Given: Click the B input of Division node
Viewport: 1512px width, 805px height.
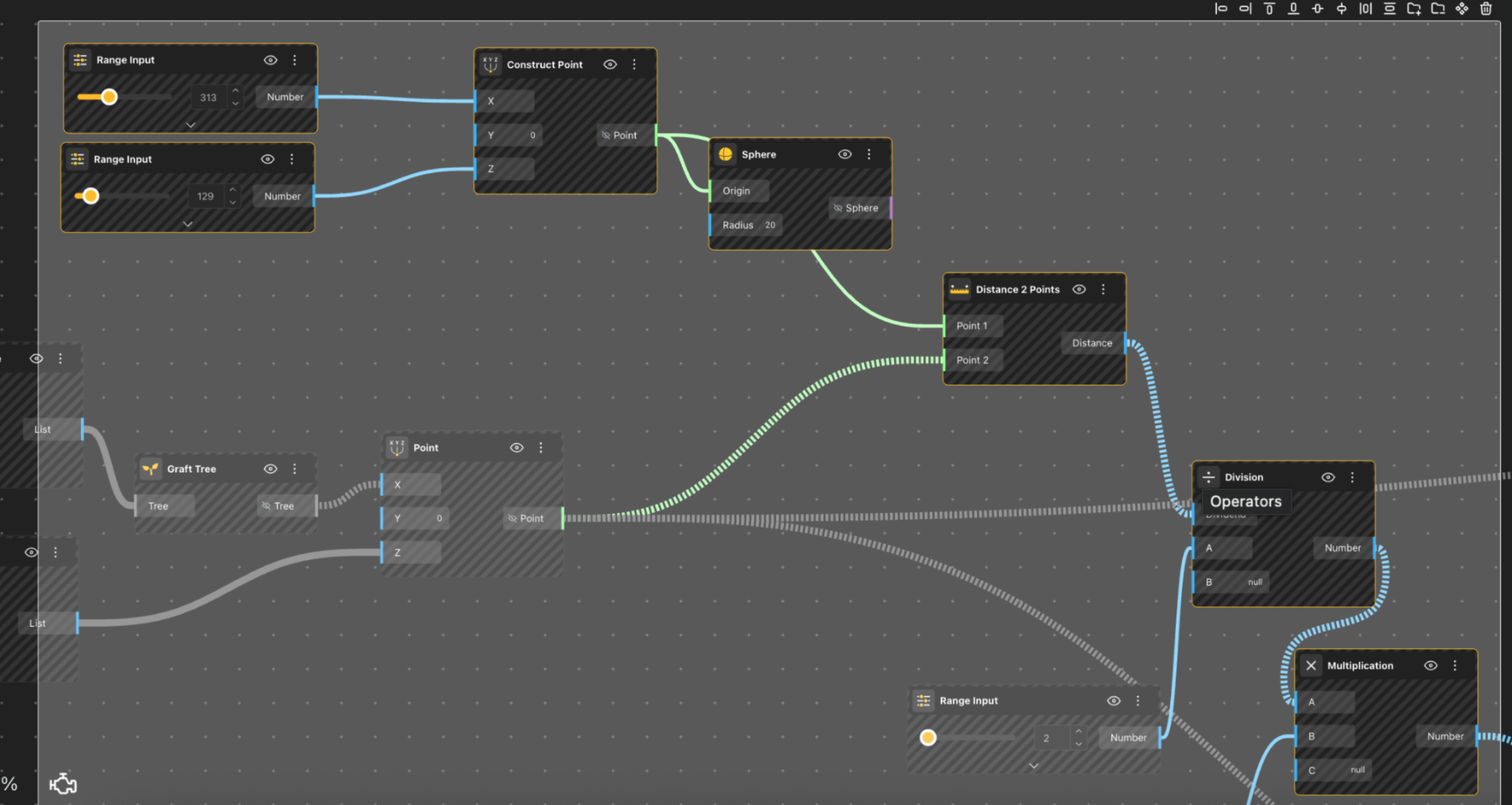Looking at the screenshot, I should pos(1231,582).
